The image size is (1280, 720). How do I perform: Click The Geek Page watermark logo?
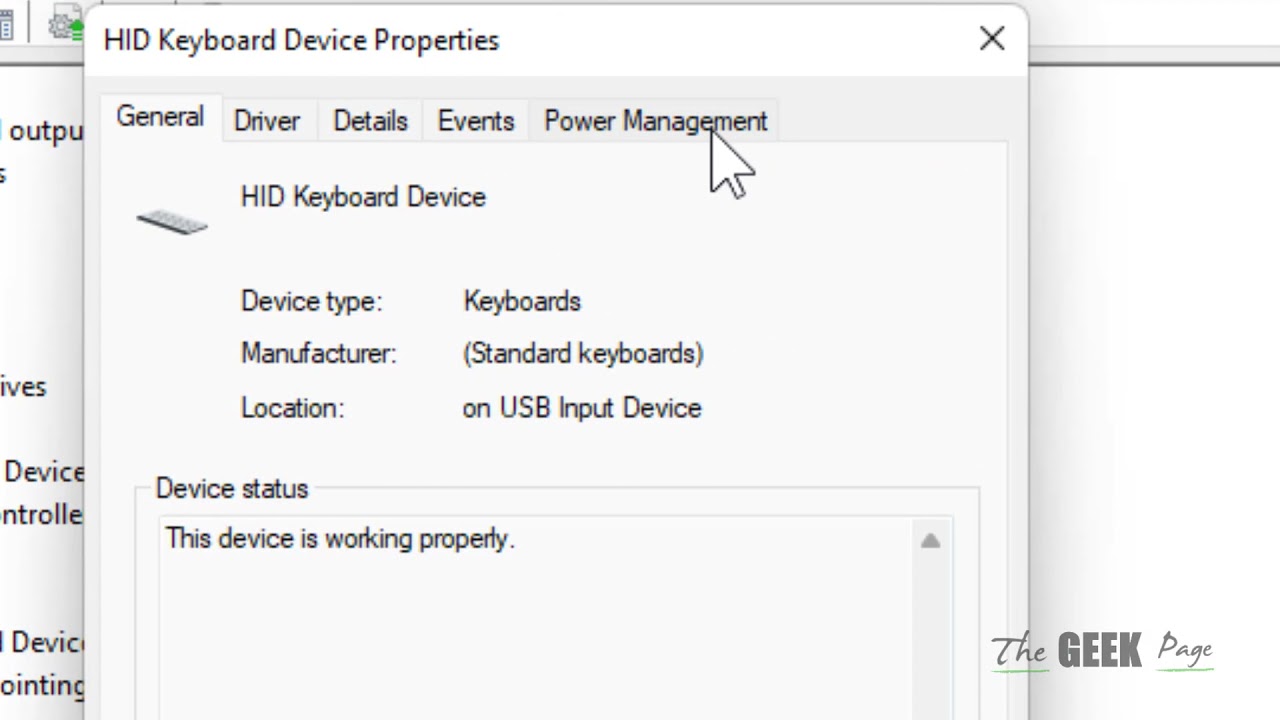click(x=1101, y=651)
